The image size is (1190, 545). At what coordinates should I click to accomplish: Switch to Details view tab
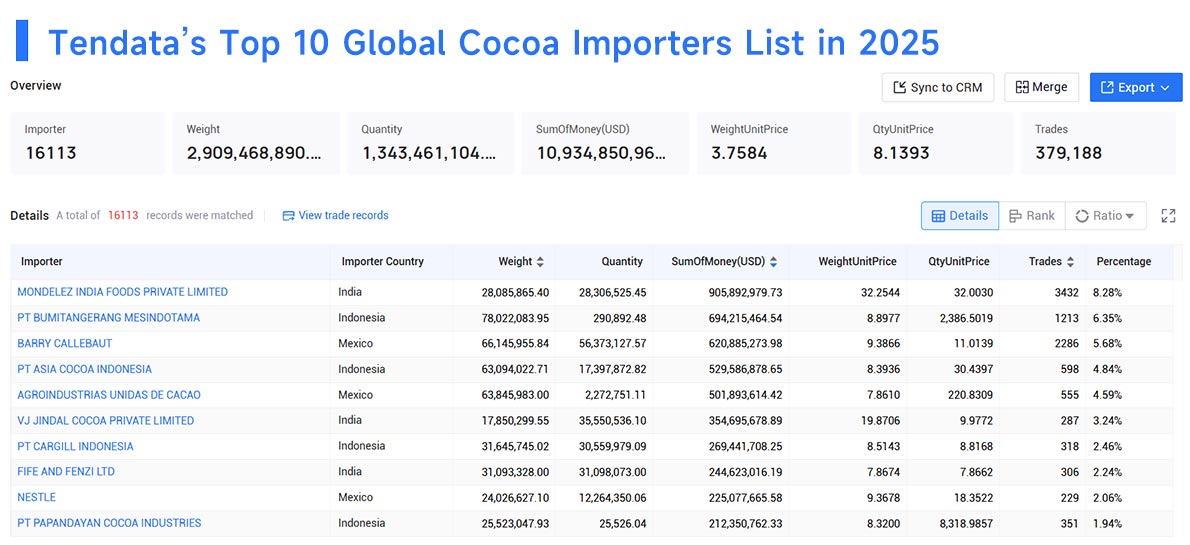pyautogui.click(x=960, y=216)
